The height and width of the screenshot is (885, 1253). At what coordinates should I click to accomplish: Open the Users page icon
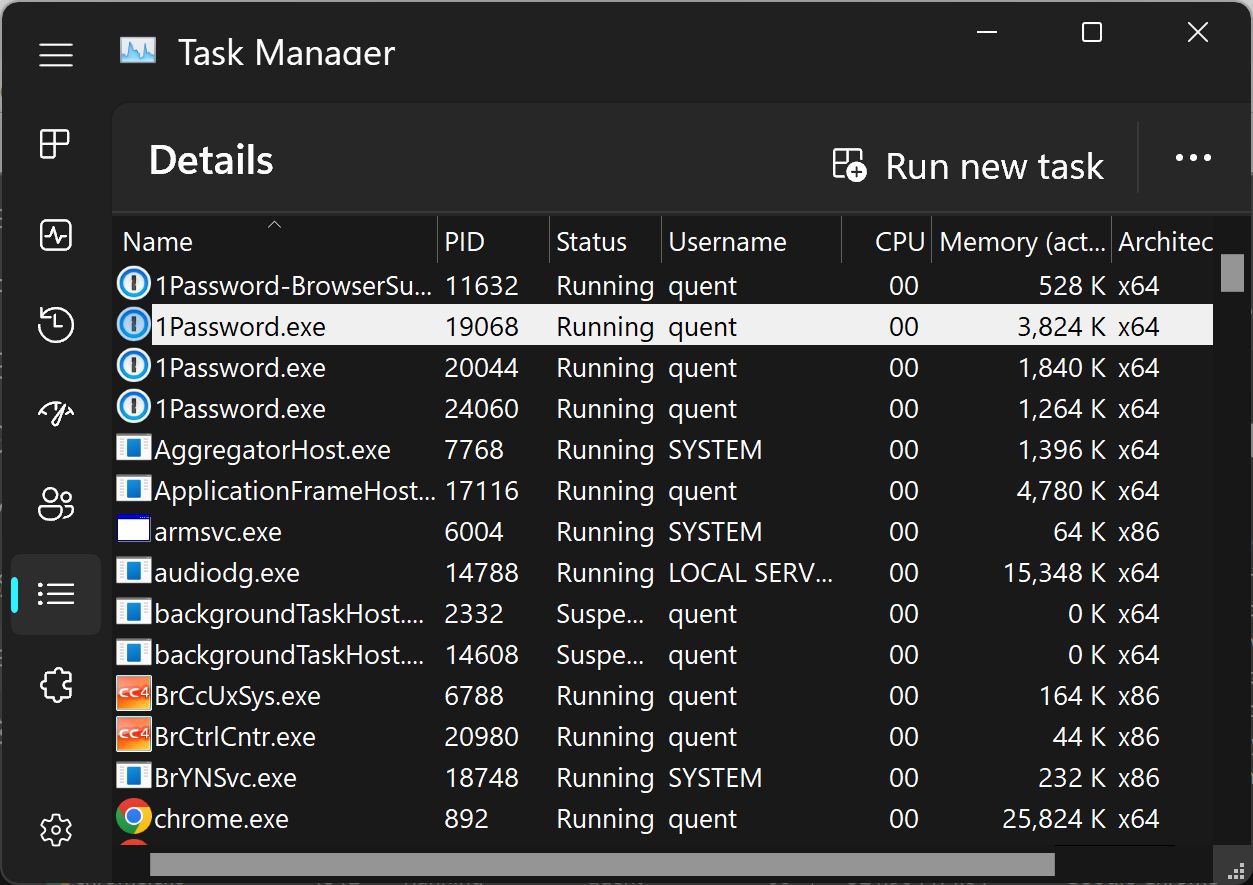56,504
